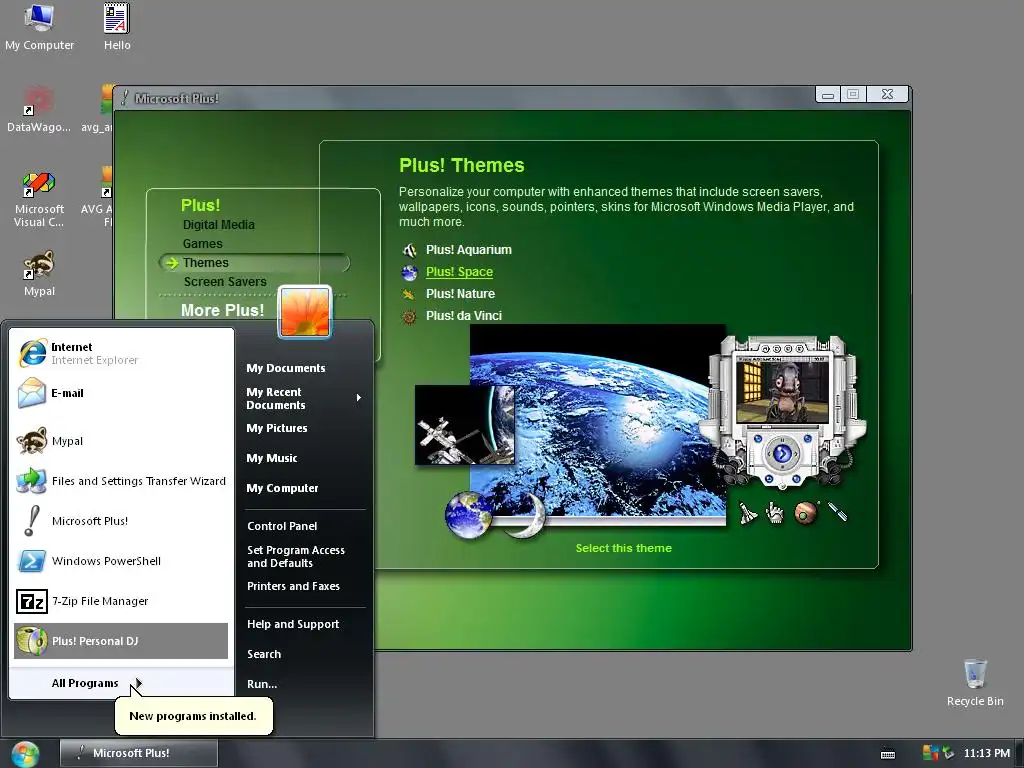Expand My Recent Documents submenu arrow
1024x768 pixels.
359,398
